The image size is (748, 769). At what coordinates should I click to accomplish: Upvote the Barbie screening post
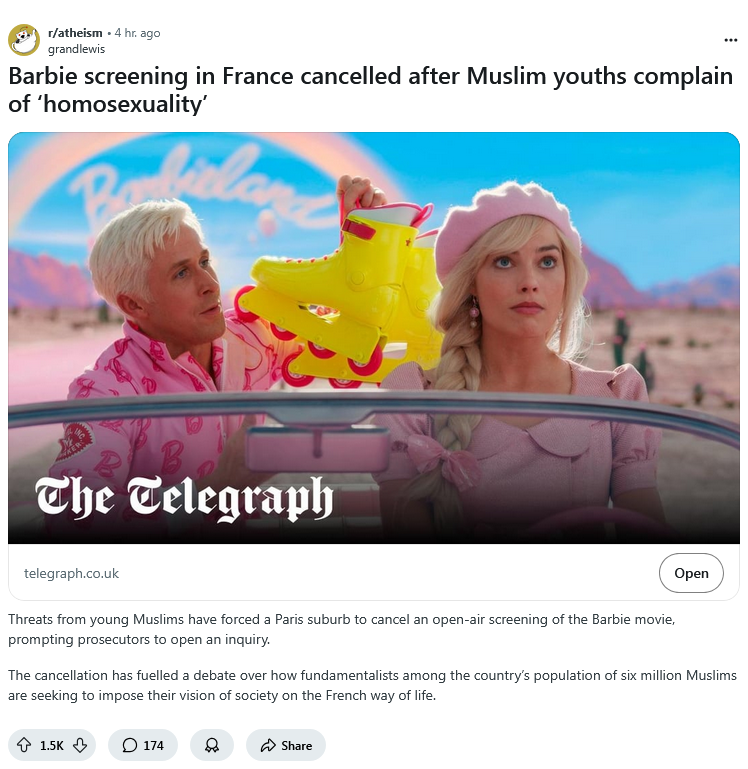point(24,745)
